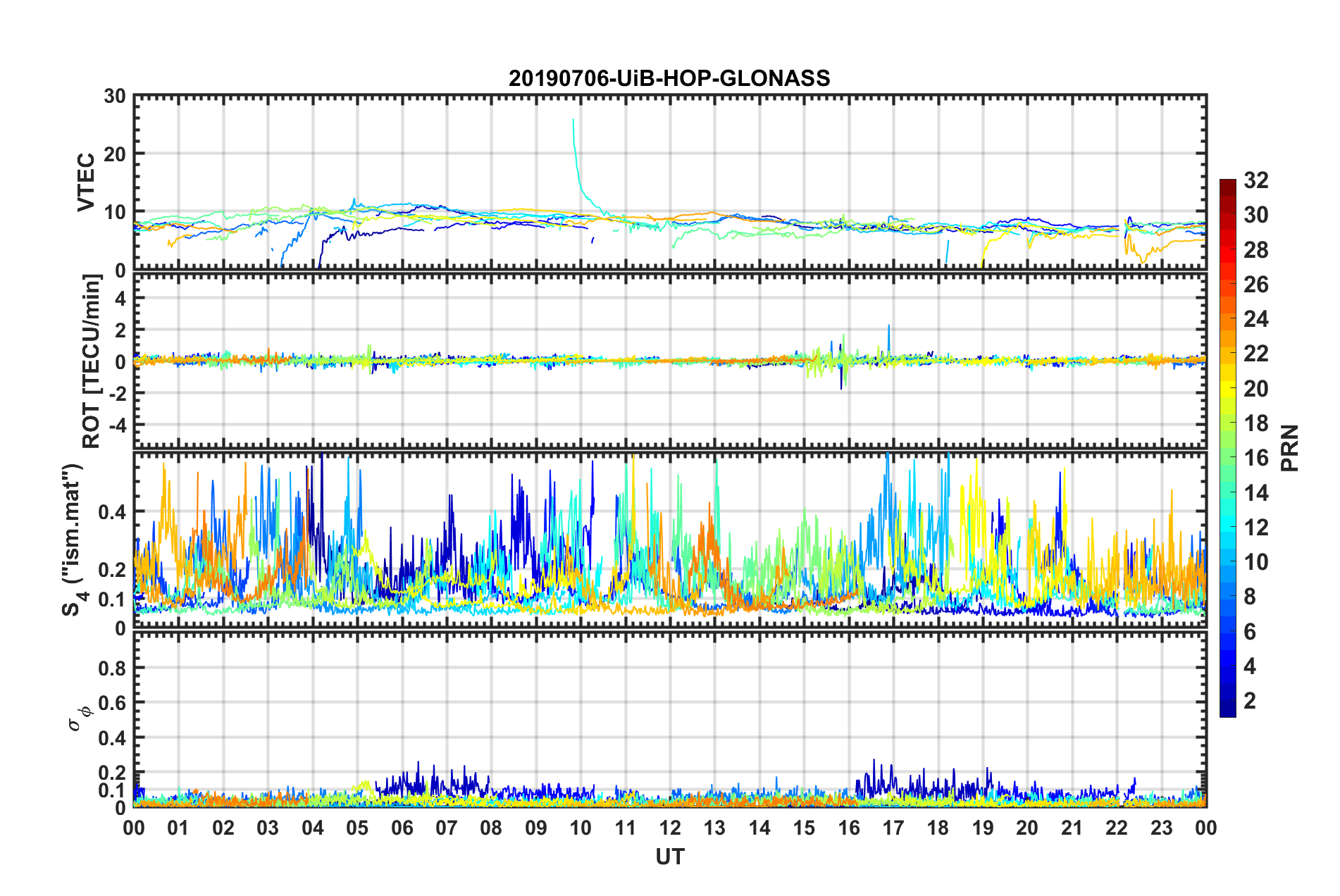The height and width of the screenshot is (896, 1340).
Task: Click the sigma-phi tick label 0.8
Action: [112, 668]
